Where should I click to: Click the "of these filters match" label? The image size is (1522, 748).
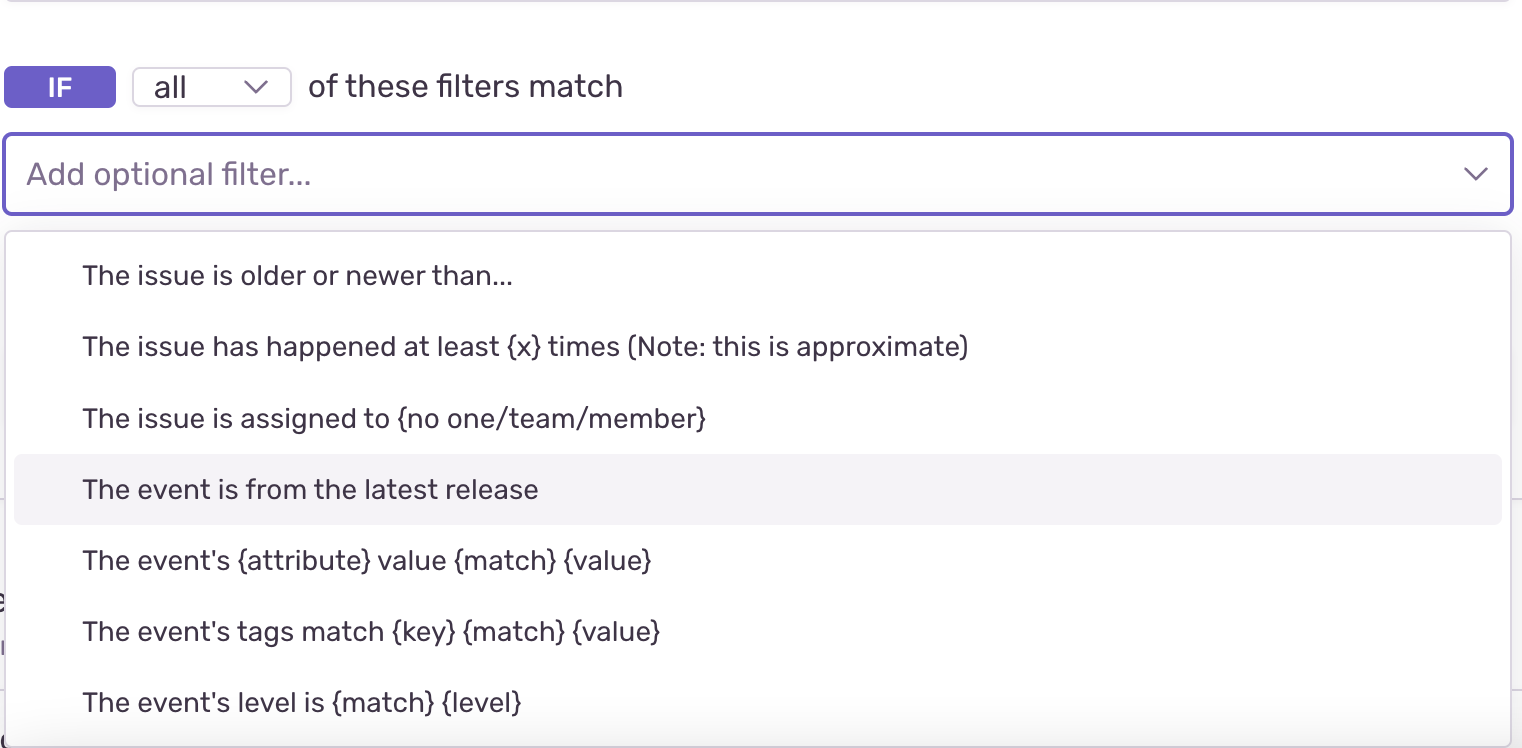(x=465, y=87)
